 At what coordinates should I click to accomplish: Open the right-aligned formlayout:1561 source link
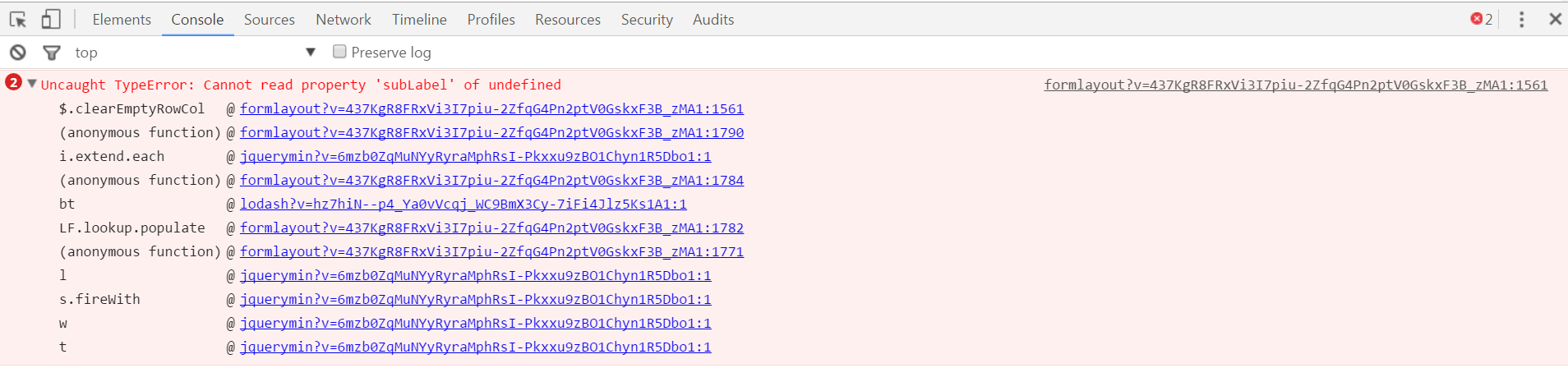[x=1296, y=85]
